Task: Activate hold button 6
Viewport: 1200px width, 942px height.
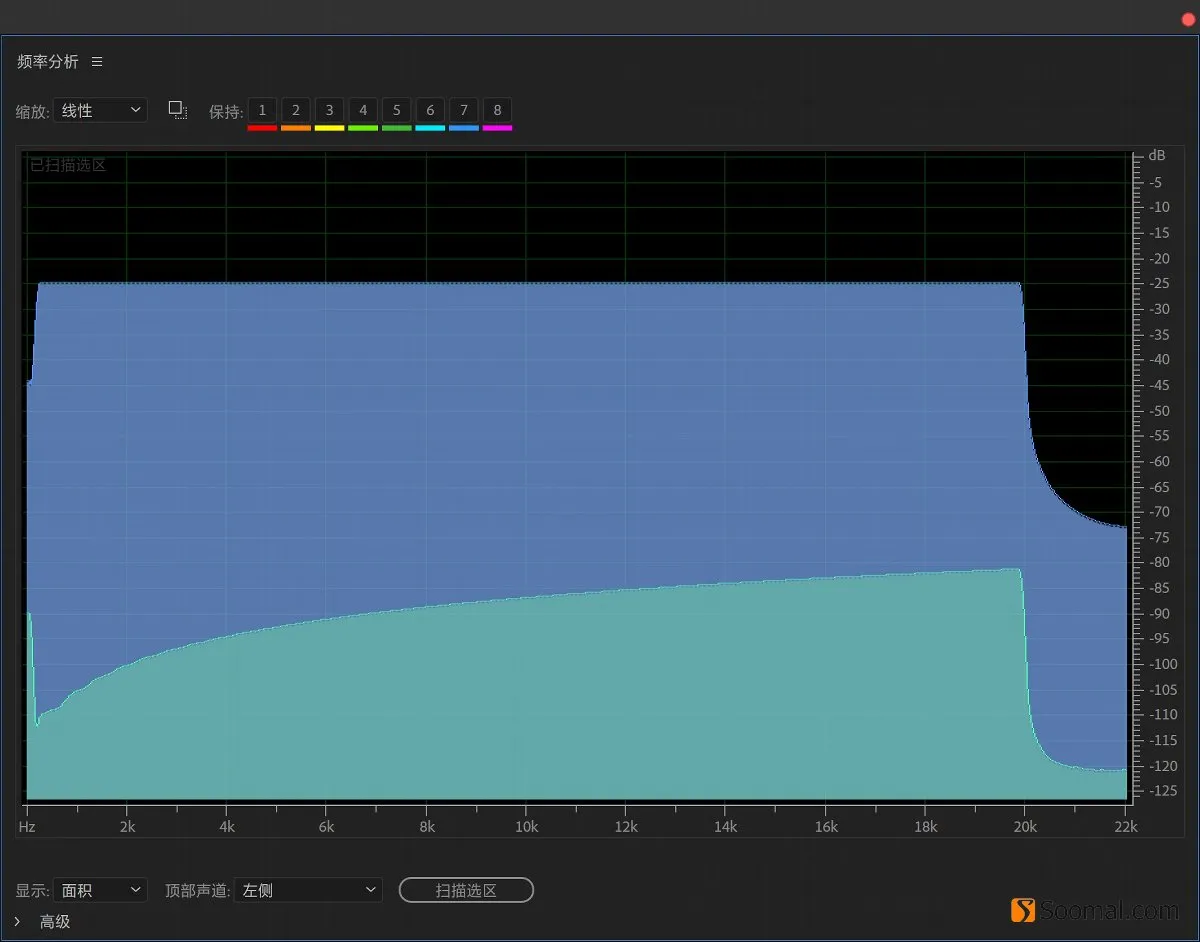Action: pyautogui.click(x=430, y=110)
